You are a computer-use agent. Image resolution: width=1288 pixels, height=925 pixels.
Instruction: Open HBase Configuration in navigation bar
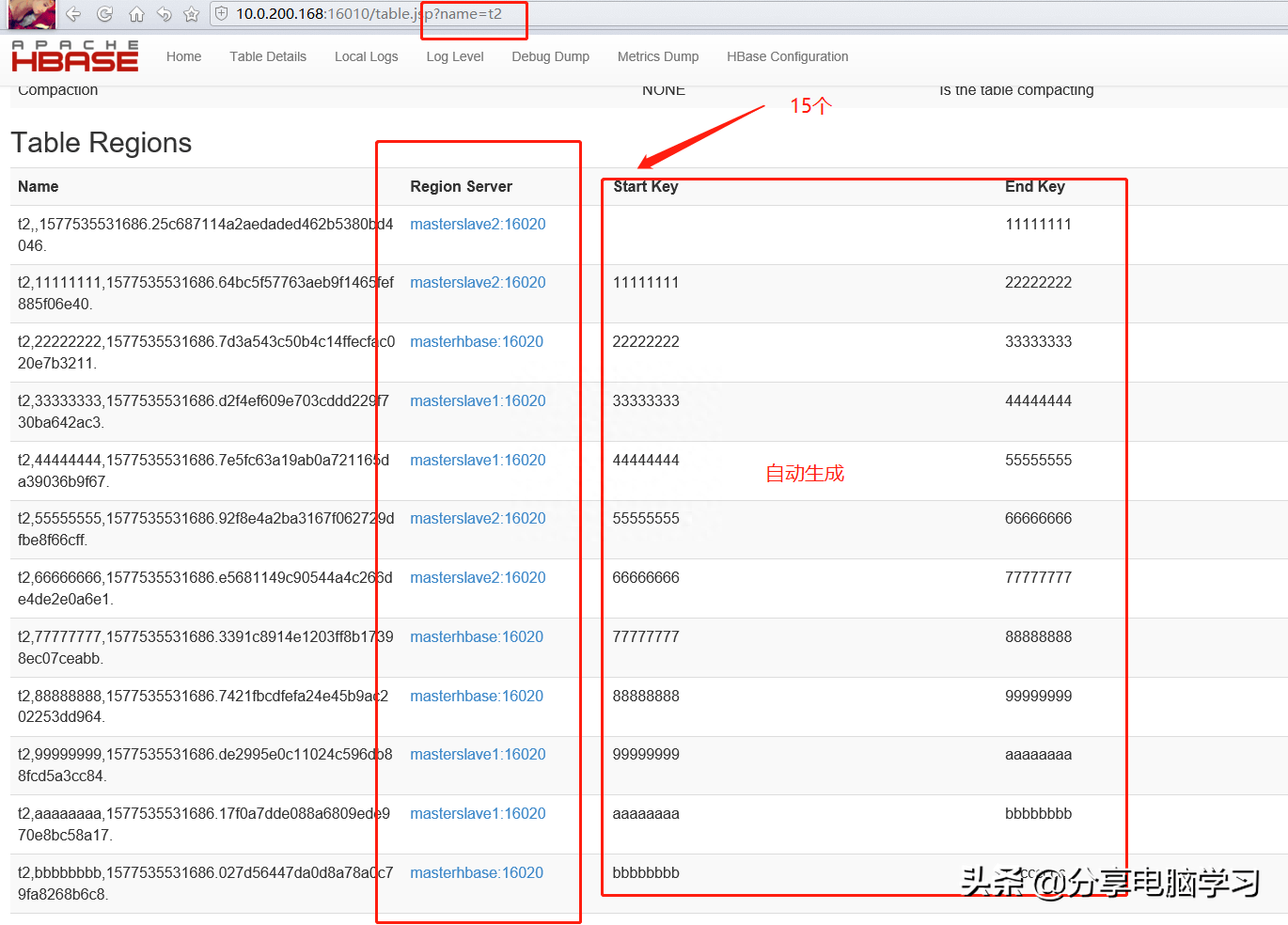tap(787, 56)
